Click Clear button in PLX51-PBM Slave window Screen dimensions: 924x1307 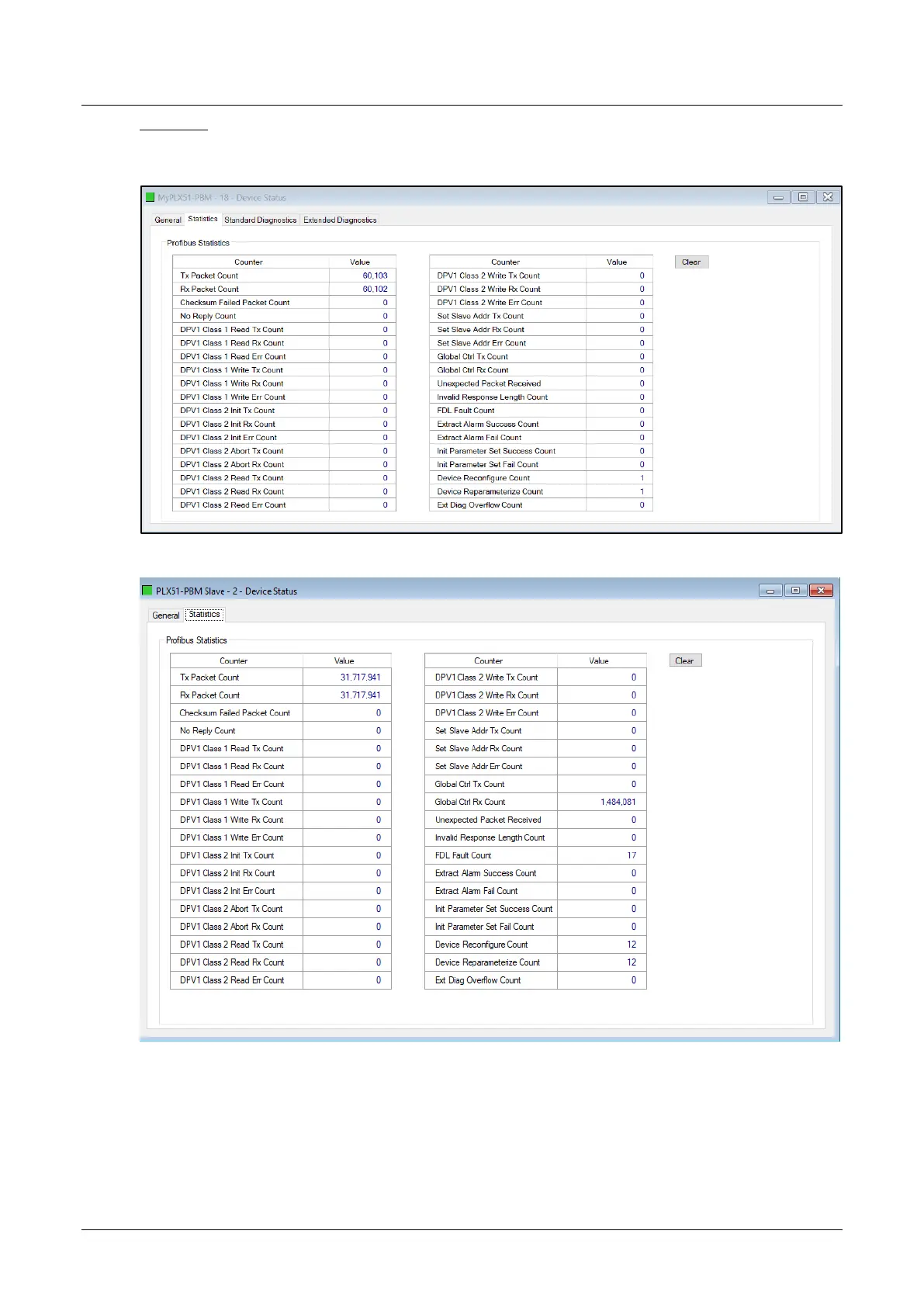[684, 660]
